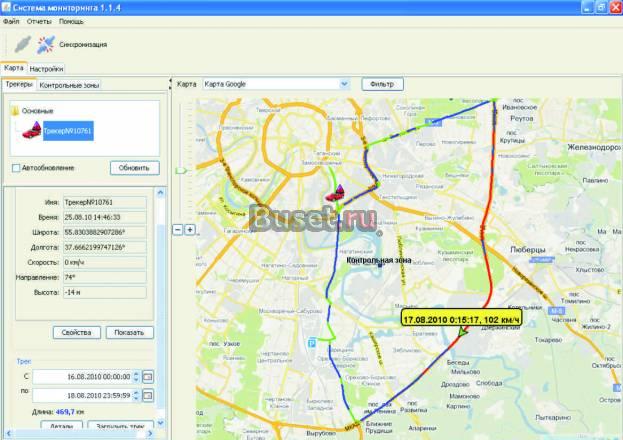The image size is (623, 440).
Task: Select Трекер№10761 in the tracker list
Action: click(x=68, y=131)
